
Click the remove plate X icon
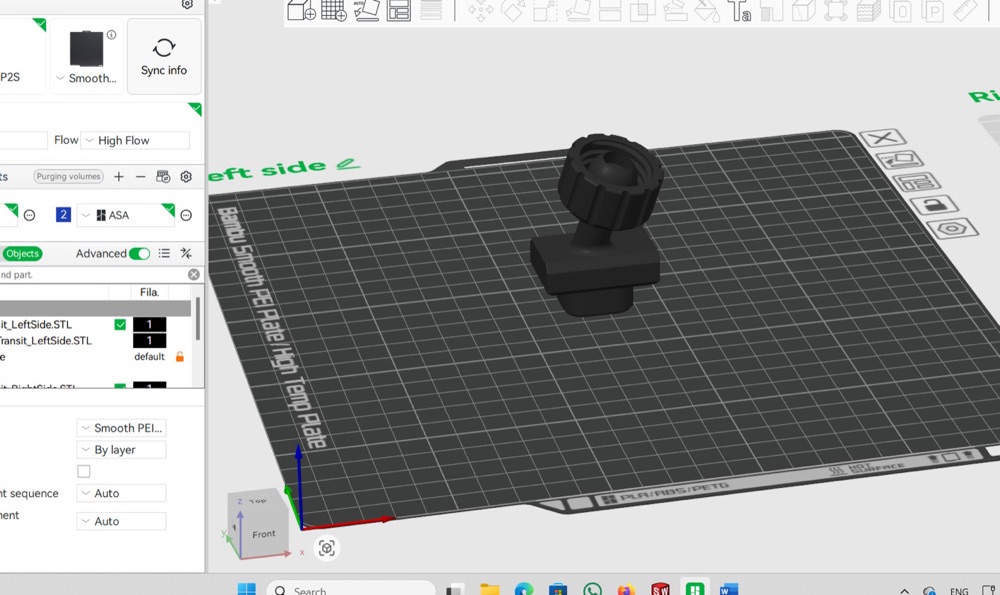point(883,137)
